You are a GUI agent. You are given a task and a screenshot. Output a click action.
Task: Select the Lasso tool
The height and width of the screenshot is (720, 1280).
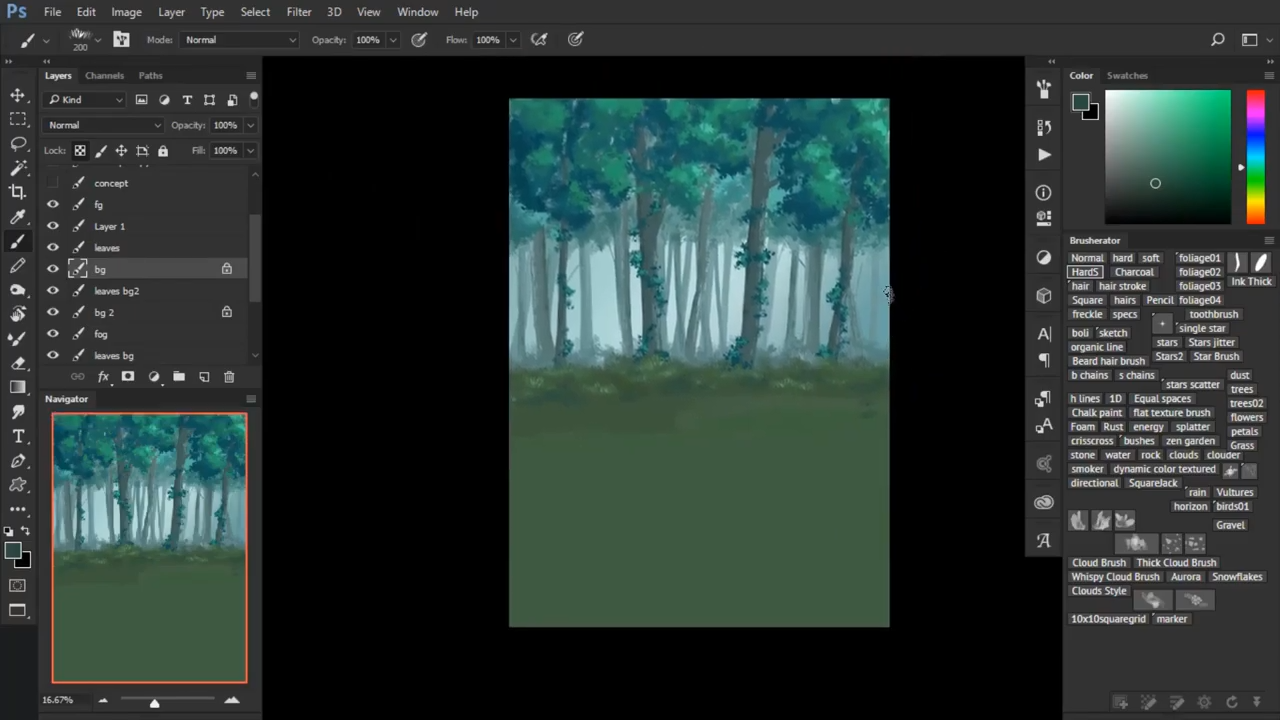[x=18, y=144]
